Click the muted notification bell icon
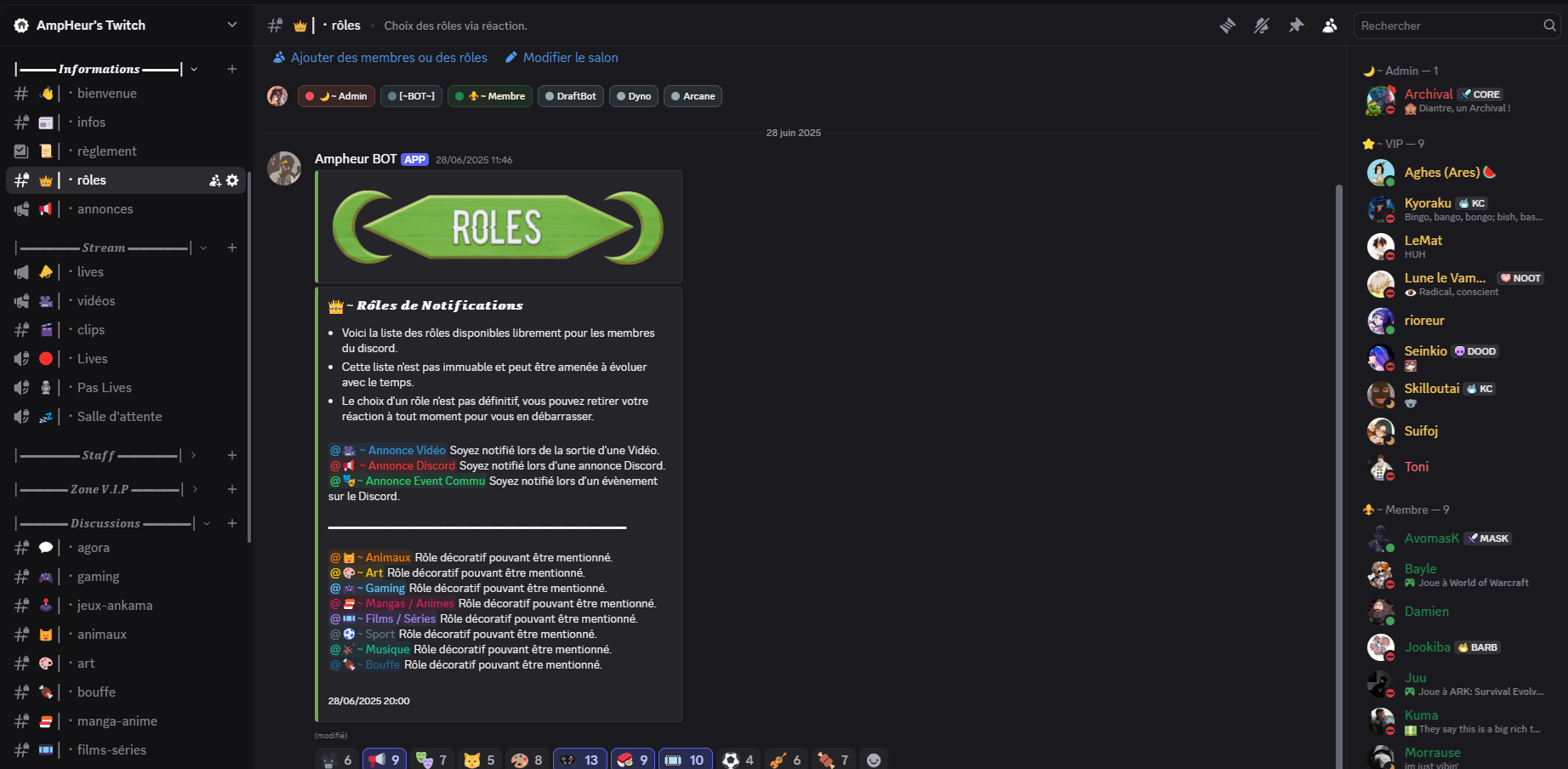This screenshot has height=769, width=1568. point(1262,26)
